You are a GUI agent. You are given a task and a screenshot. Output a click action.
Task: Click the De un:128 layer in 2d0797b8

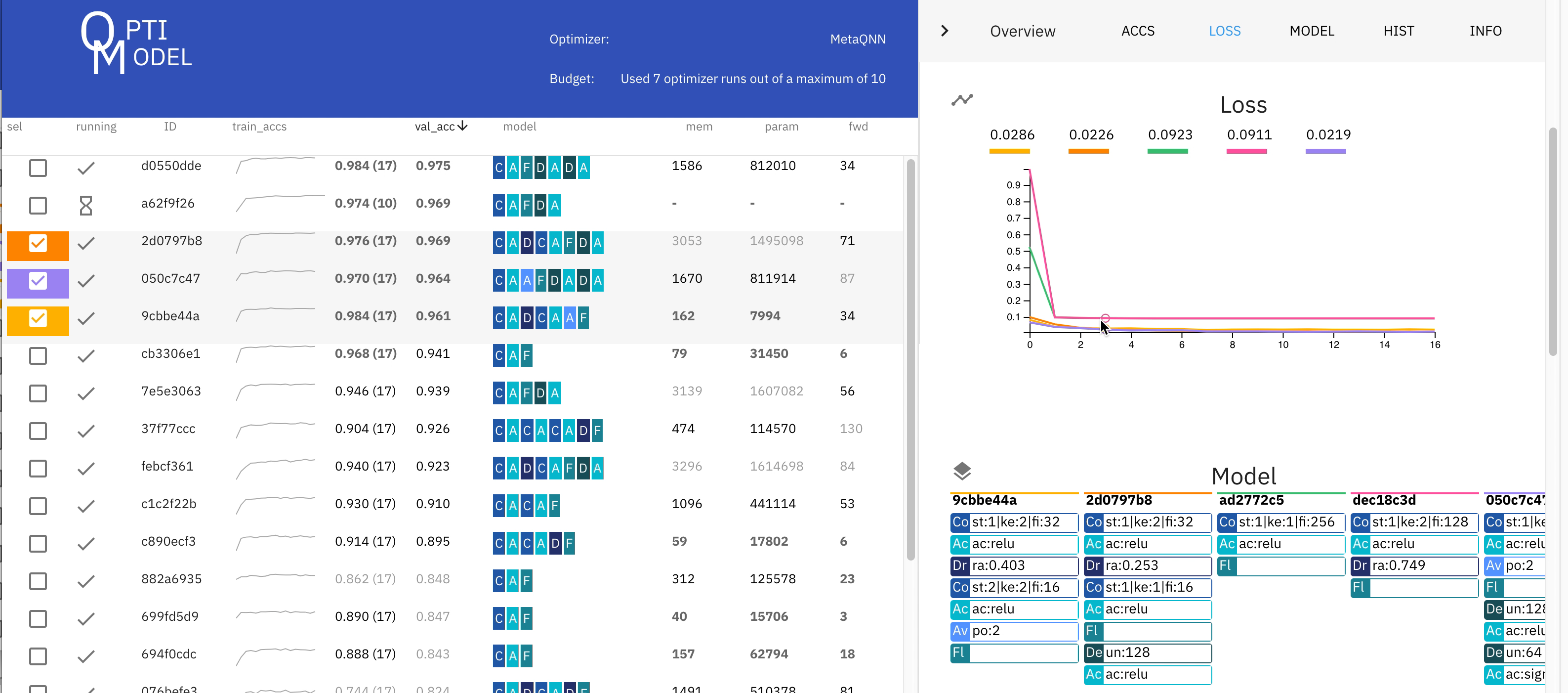pos(1148,653)
